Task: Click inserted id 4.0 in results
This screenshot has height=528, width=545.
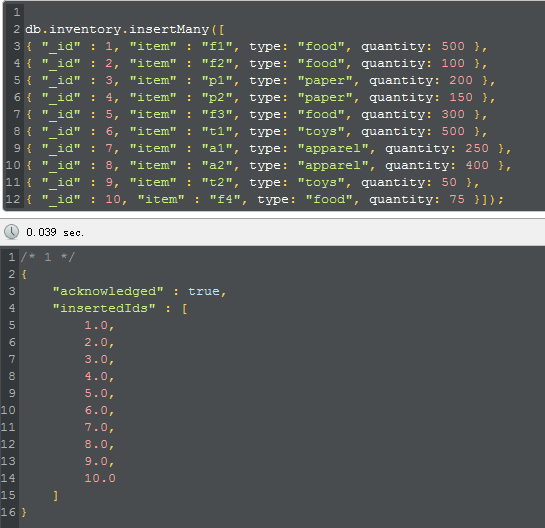Action: point(96,376)
